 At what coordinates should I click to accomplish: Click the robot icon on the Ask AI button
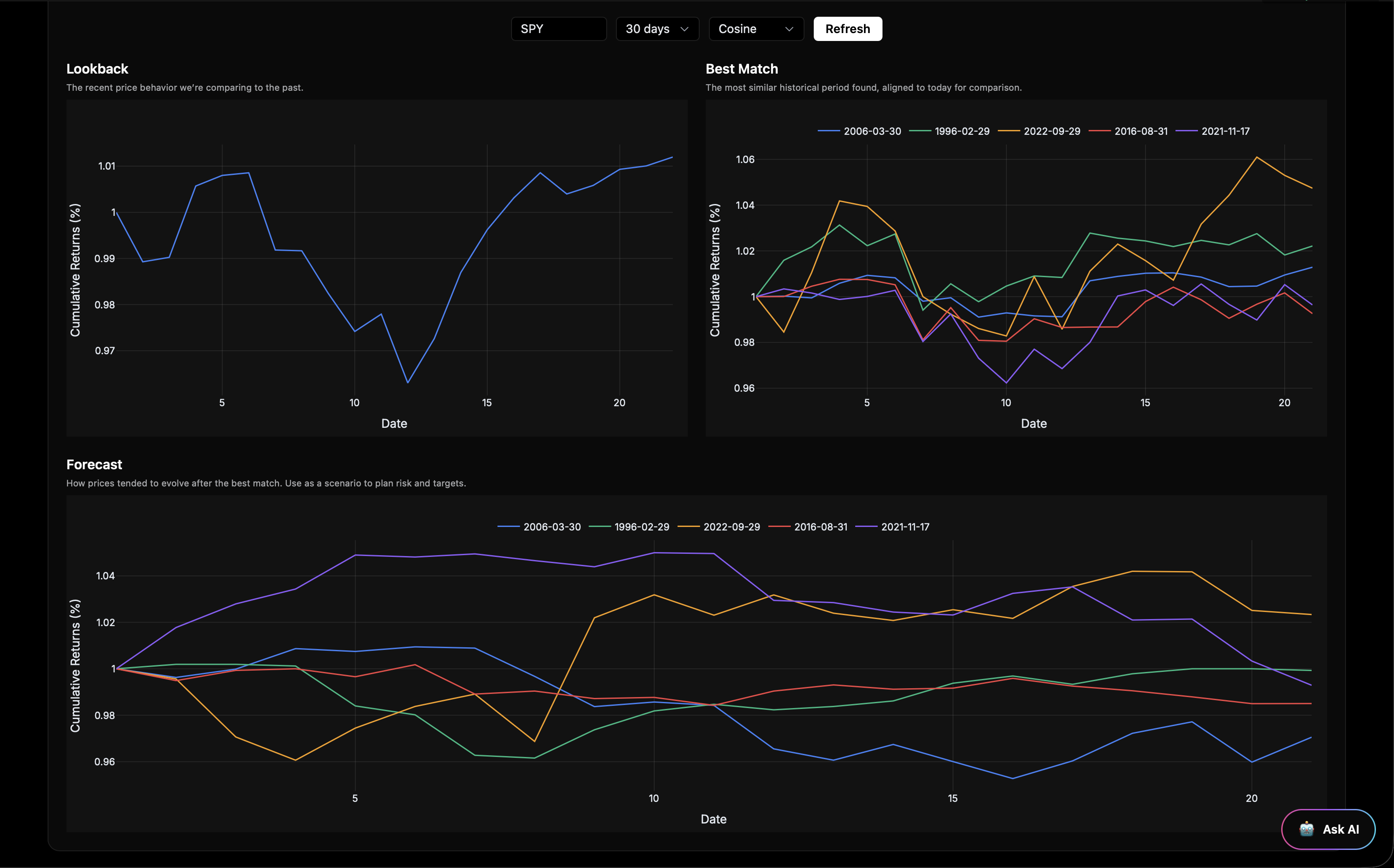coord(1307,829)
